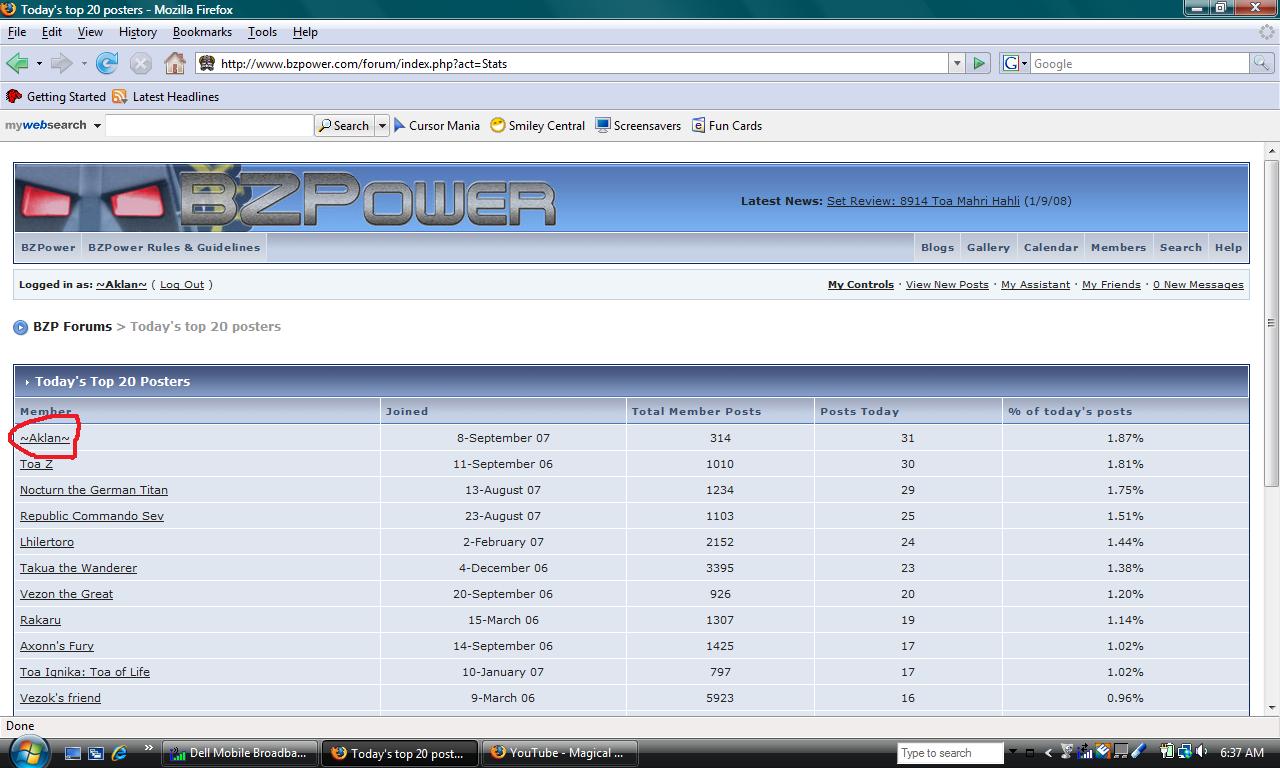Open My Assistant
This screenshot has height=768, width=1280.
coord(1035,285)
